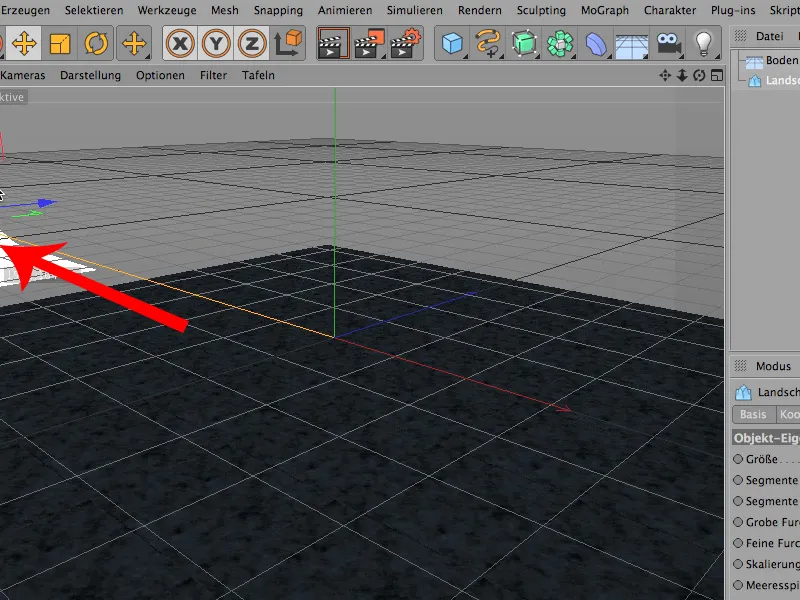The width and height of the screenshot is (800, 600).
Task: Switch to the Koordinaten tab
Action: coord(789,414)
